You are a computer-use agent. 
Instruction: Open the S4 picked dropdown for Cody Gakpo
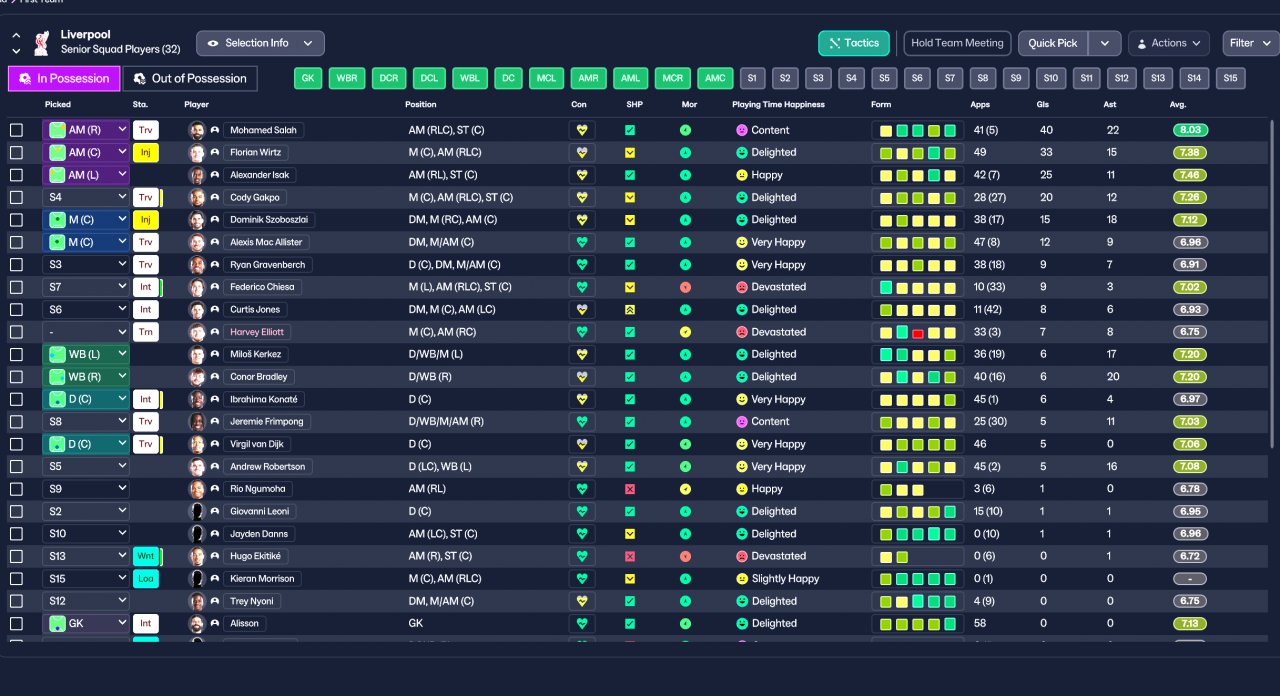click(86, 198)
